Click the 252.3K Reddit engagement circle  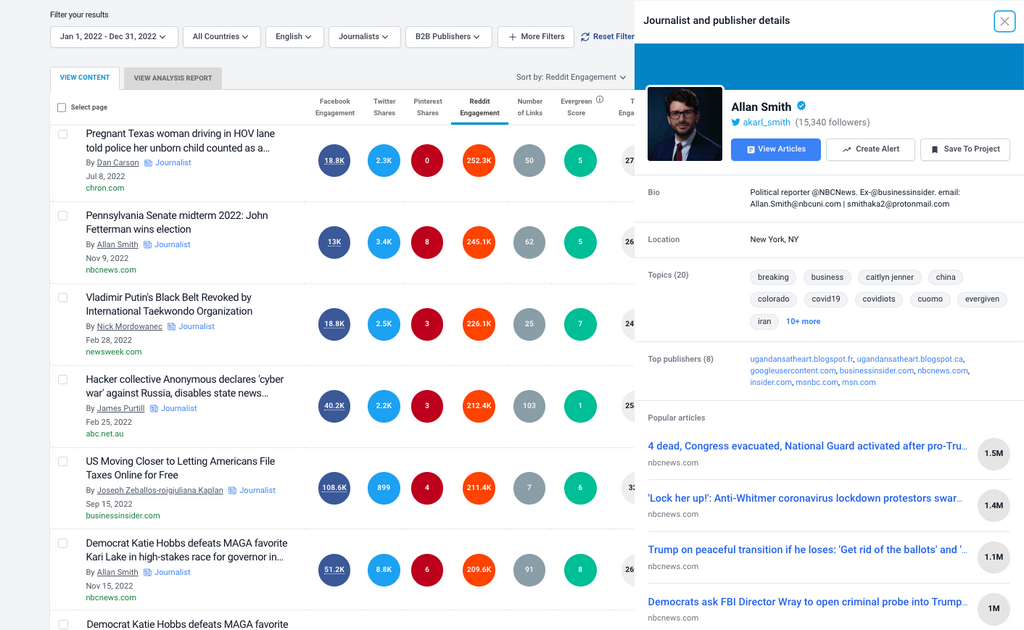tap(479, 161)
